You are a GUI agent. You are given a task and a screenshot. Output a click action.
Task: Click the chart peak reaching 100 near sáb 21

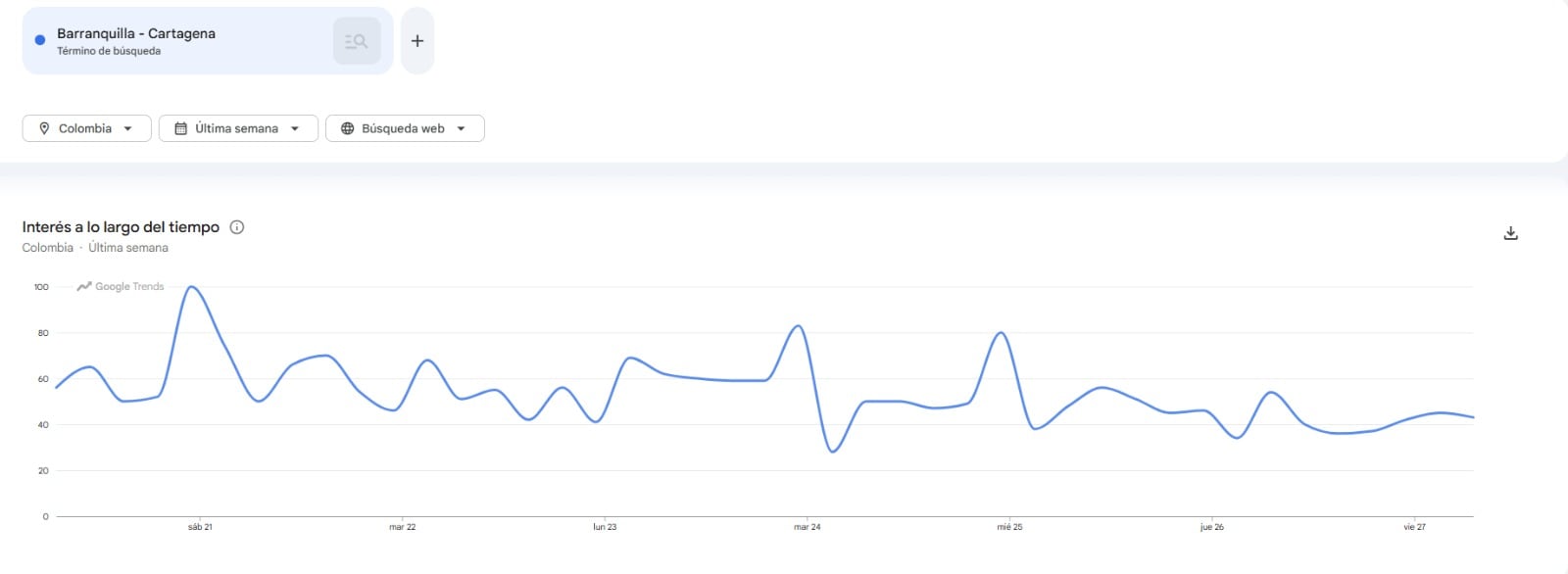pos(192,287)
